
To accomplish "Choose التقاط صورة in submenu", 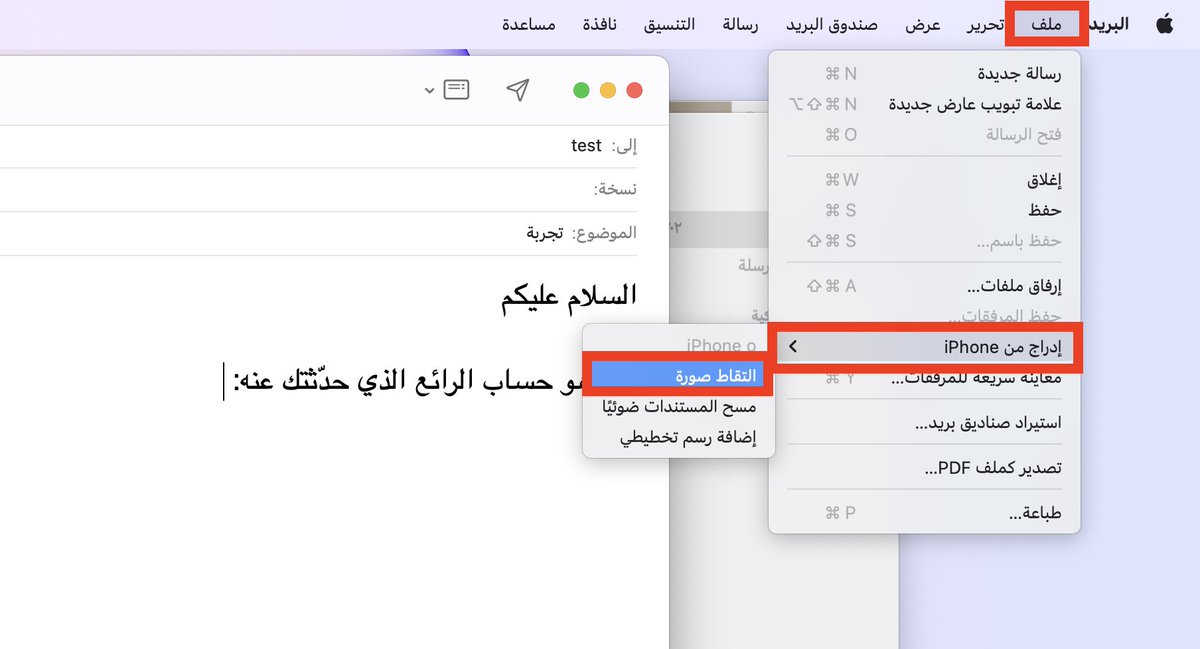I will [678, 375].
